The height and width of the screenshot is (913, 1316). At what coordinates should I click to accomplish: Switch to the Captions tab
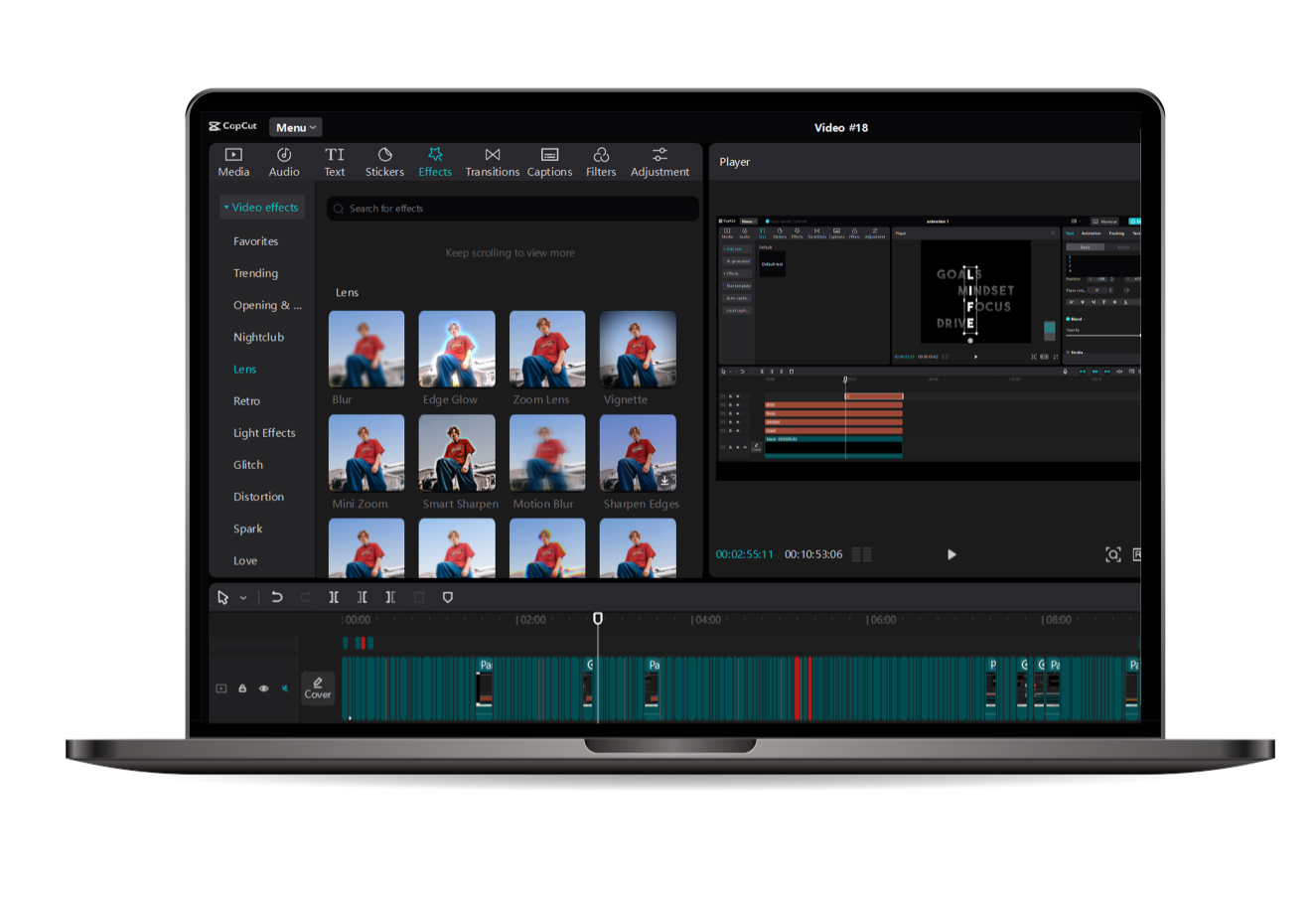coord(549,162)
